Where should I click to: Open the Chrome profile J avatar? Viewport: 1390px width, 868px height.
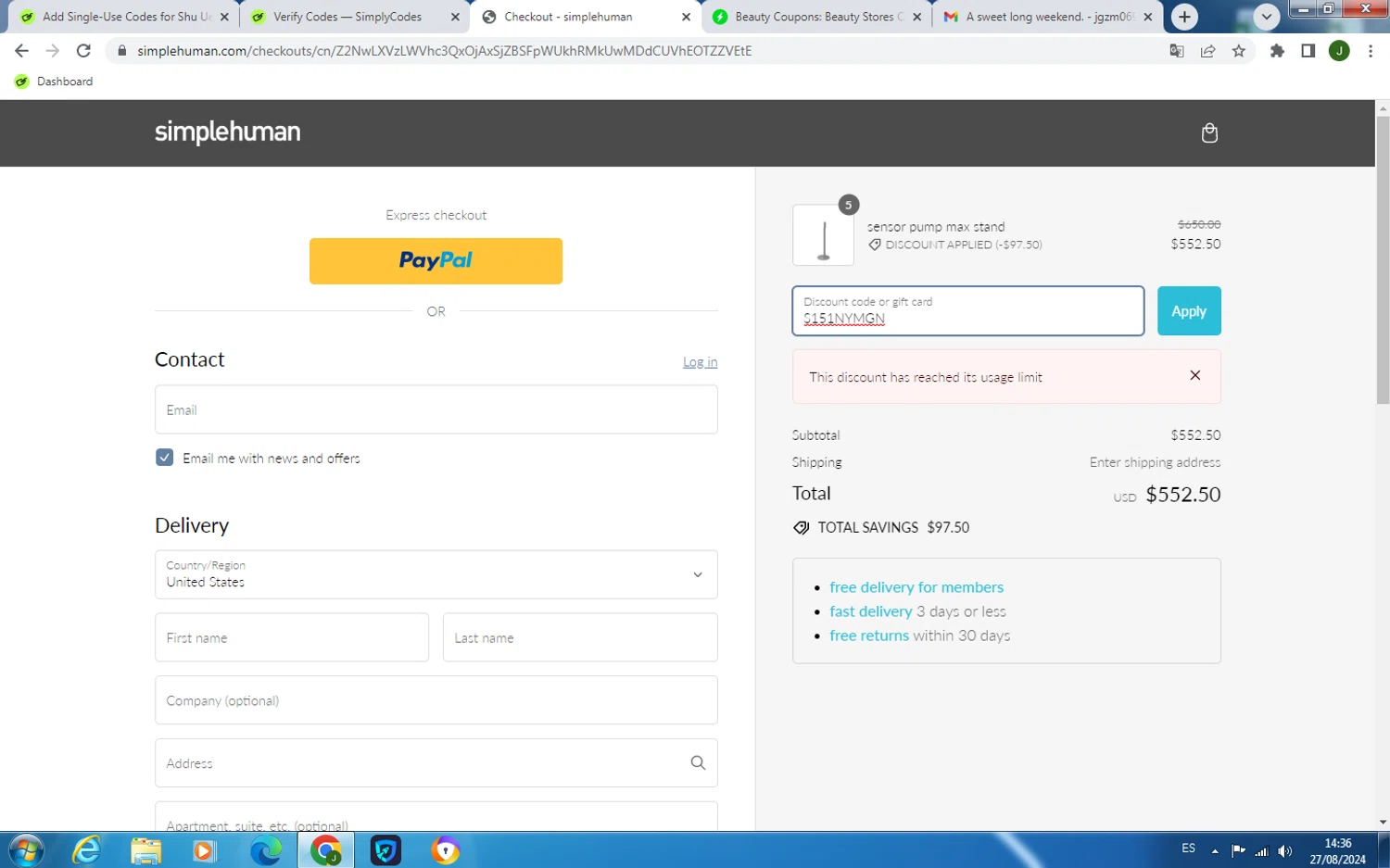(1339, 51)
